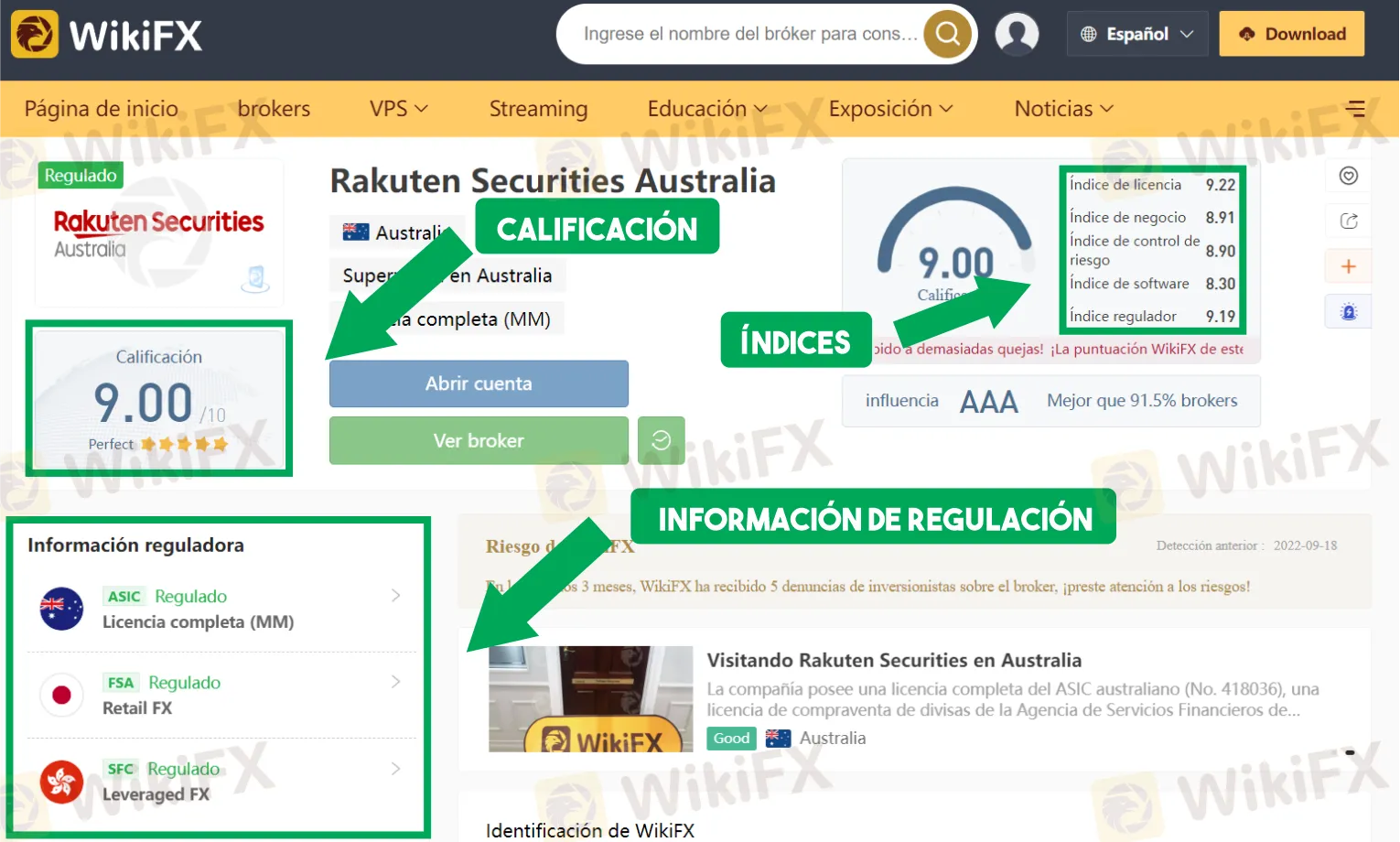Click Índice de negocio 8.91
1400x842 pixels.
click(x=1152, y=218)
